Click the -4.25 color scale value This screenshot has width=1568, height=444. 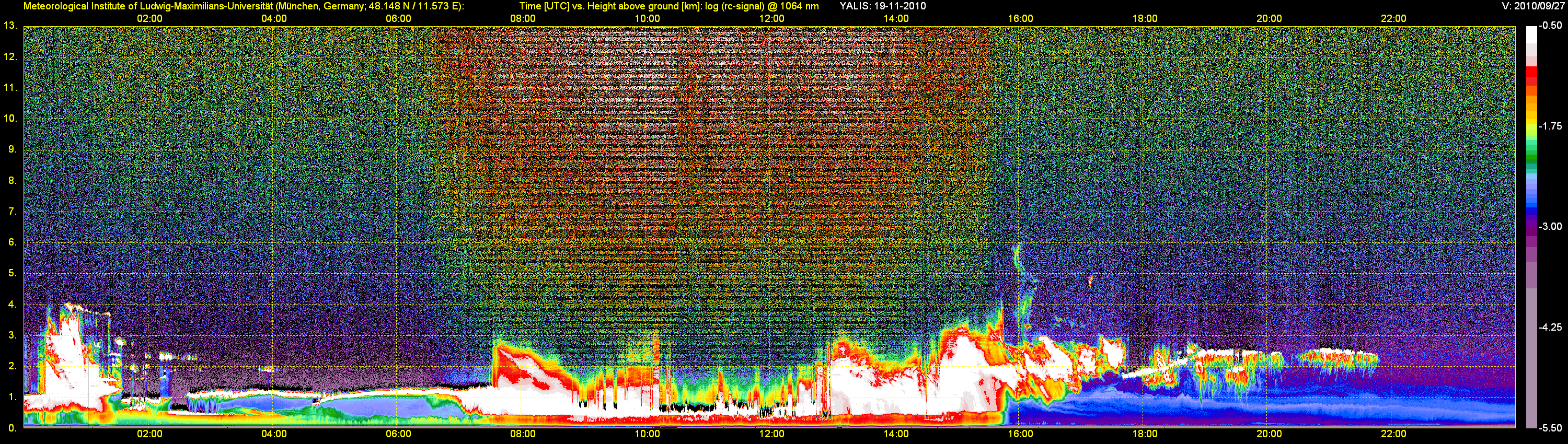tap(1550, 327)
